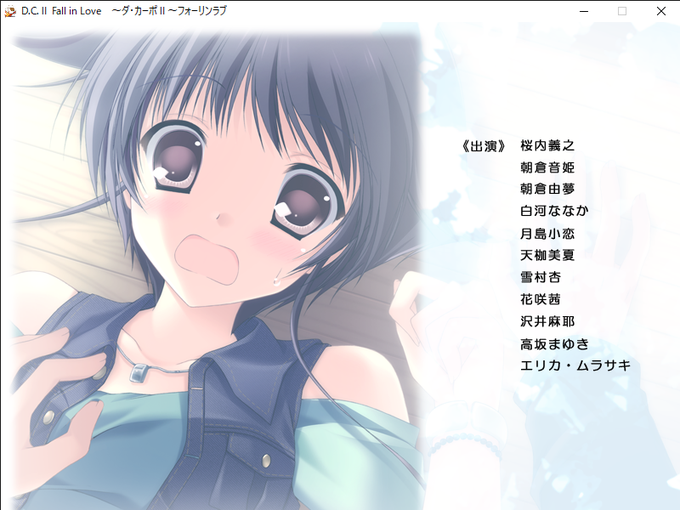This screenshot has height=510, width=680.
Task: Click the cast name 沢井麻耶
Action: 547,321
